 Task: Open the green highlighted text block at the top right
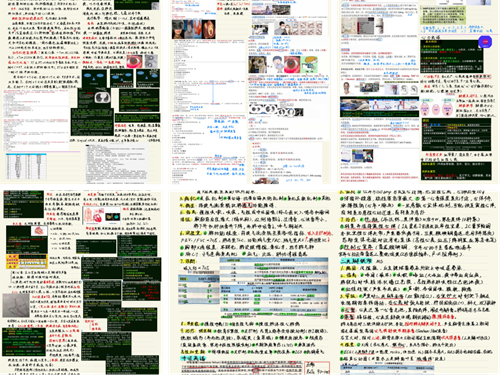point(443,15)
